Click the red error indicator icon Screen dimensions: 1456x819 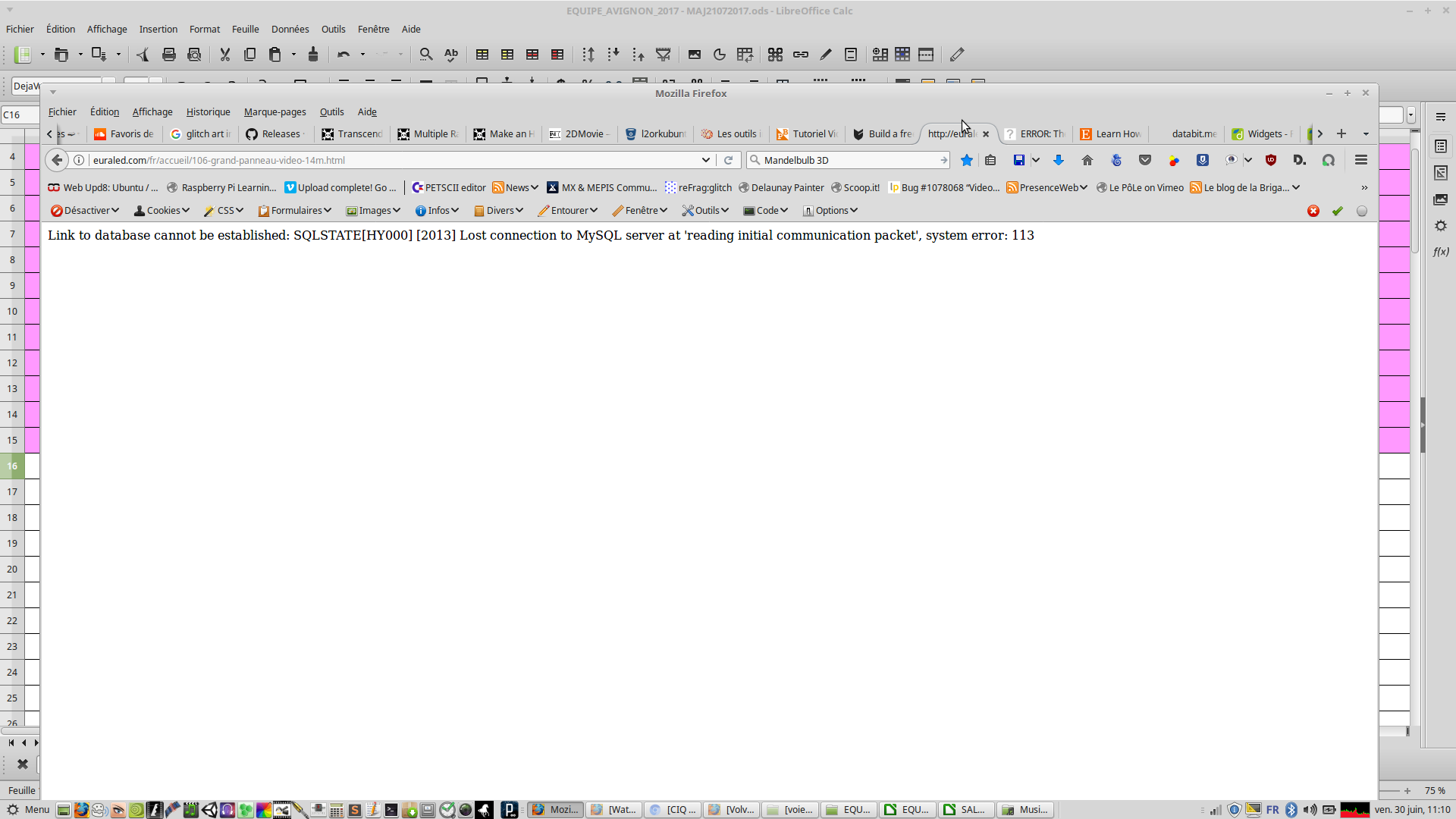pos(1313,211)
